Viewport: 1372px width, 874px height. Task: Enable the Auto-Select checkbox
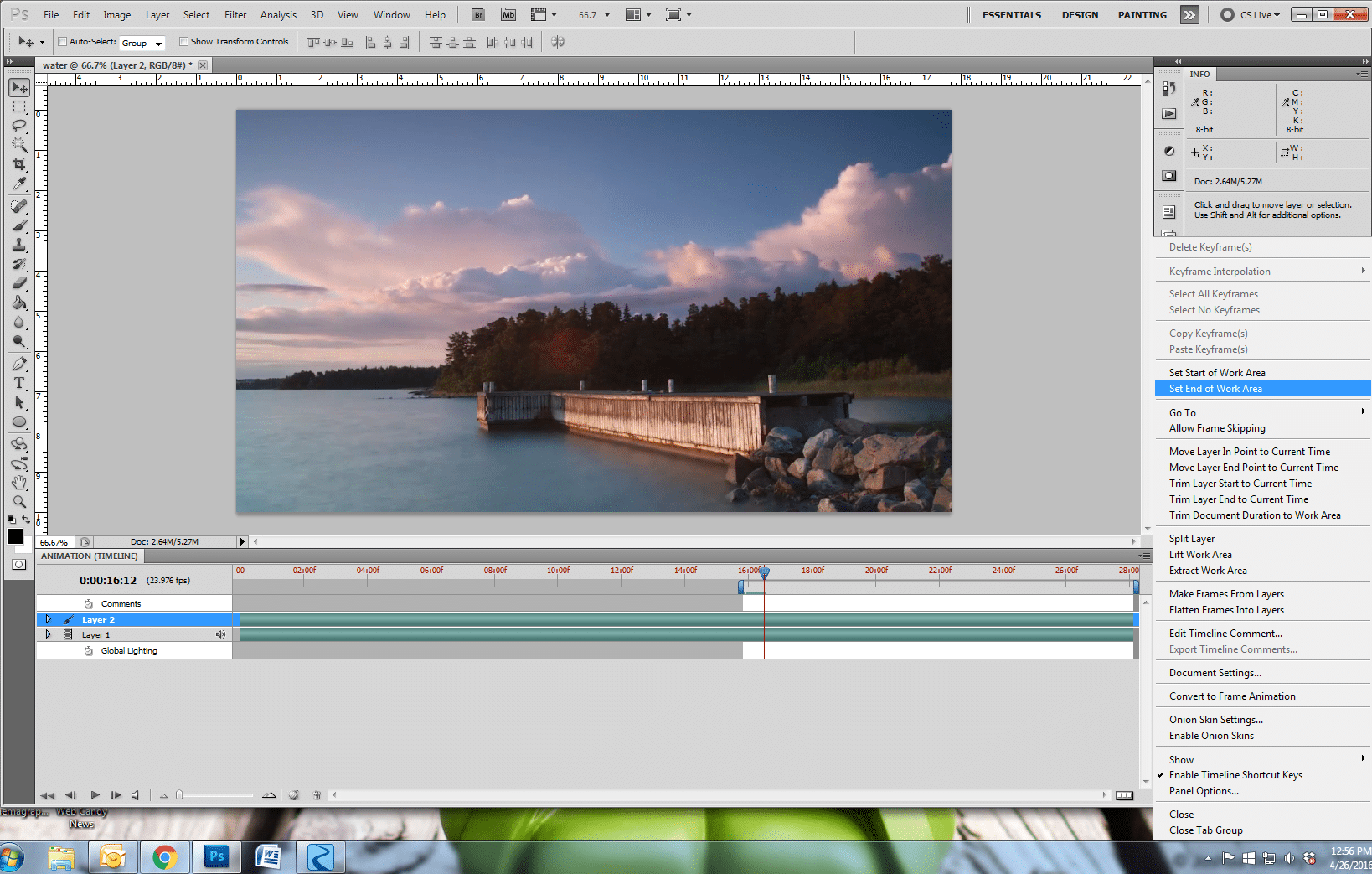(x=63, y=42)
